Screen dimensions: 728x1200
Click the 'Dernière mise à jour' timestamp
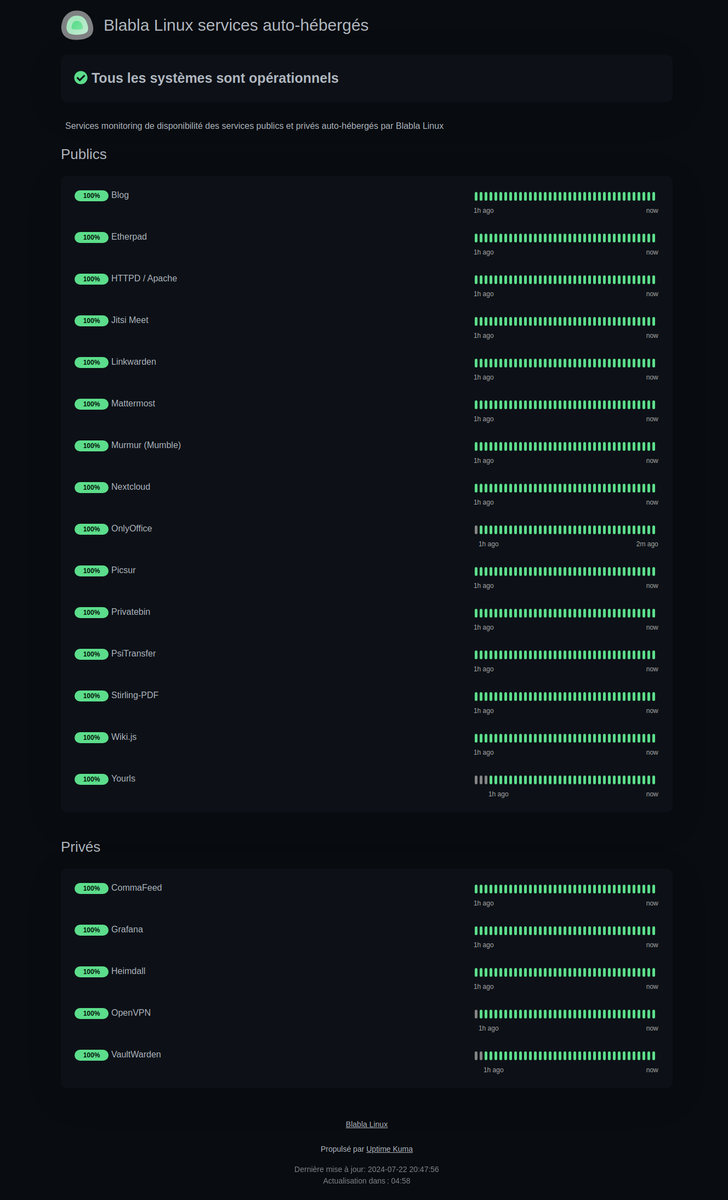(x=366, y=1169)
